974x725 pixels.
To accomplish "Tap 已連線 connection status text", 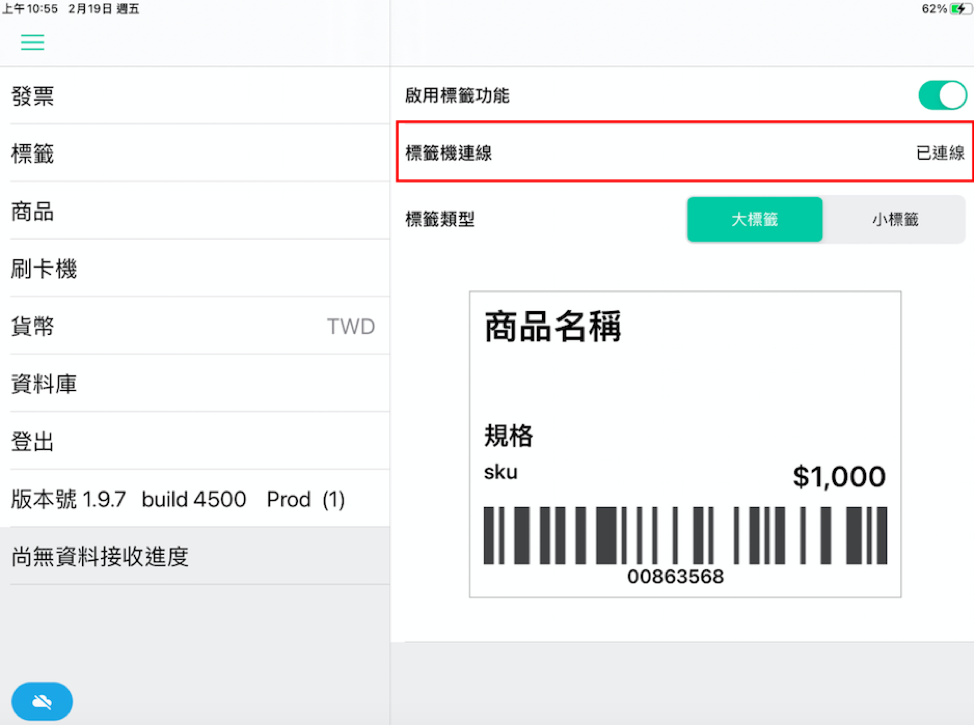I will coord(940,153).
